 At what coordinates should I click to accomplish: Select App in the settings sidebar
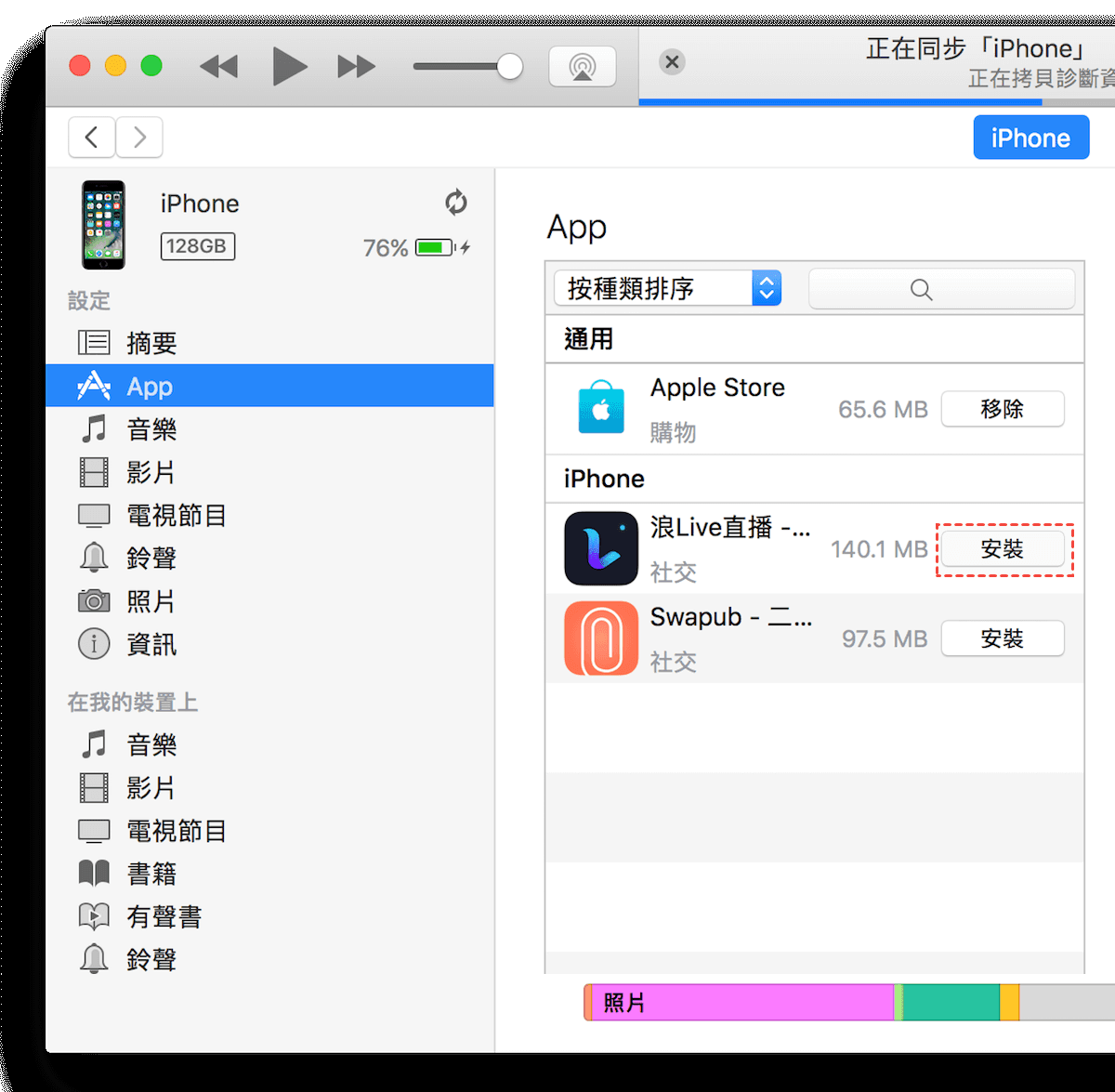pyautogui.click(x=269, y=386)
